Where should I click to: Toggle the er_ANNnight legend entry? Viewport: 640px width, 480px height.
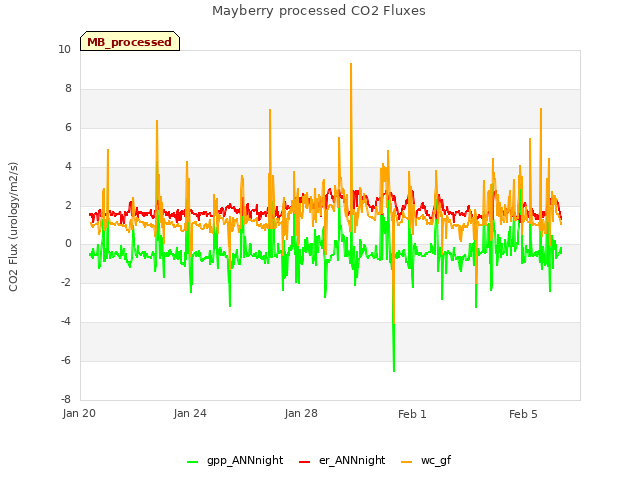tap(342, 460)
